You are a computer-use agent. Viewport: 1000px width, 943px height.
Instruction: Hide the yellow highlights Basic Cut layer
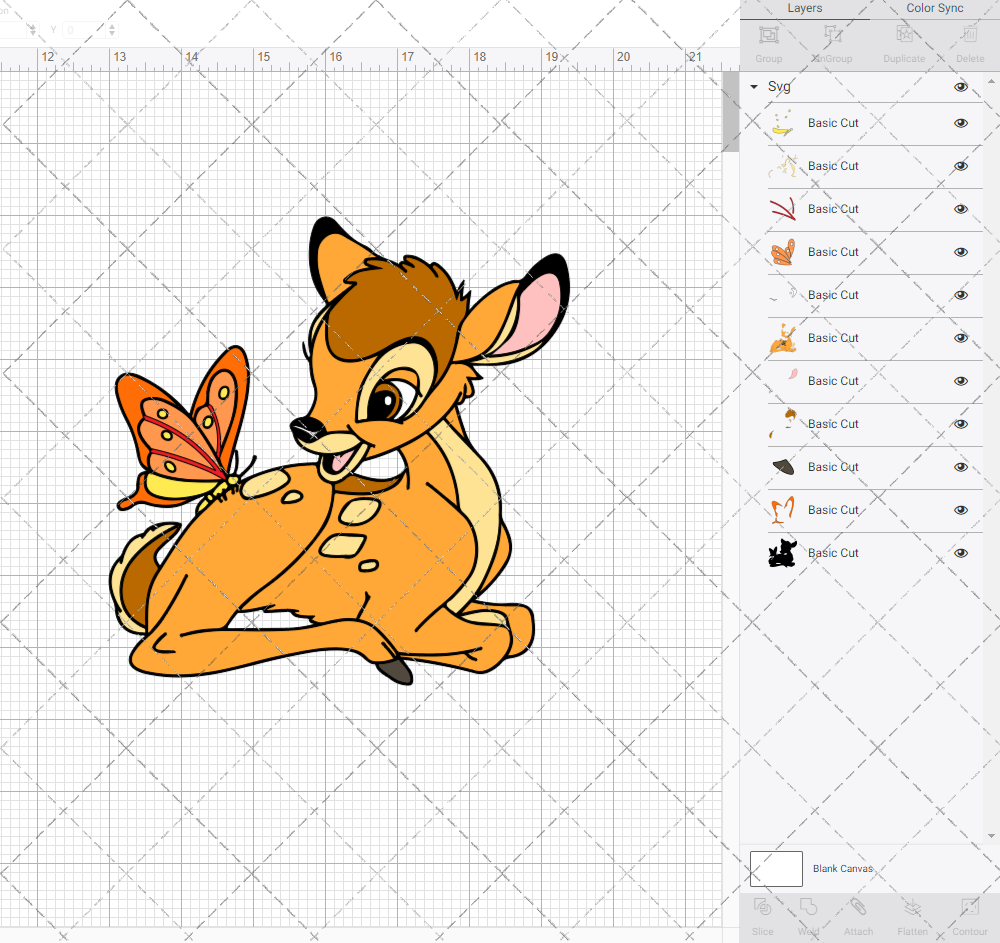(961, 123)
